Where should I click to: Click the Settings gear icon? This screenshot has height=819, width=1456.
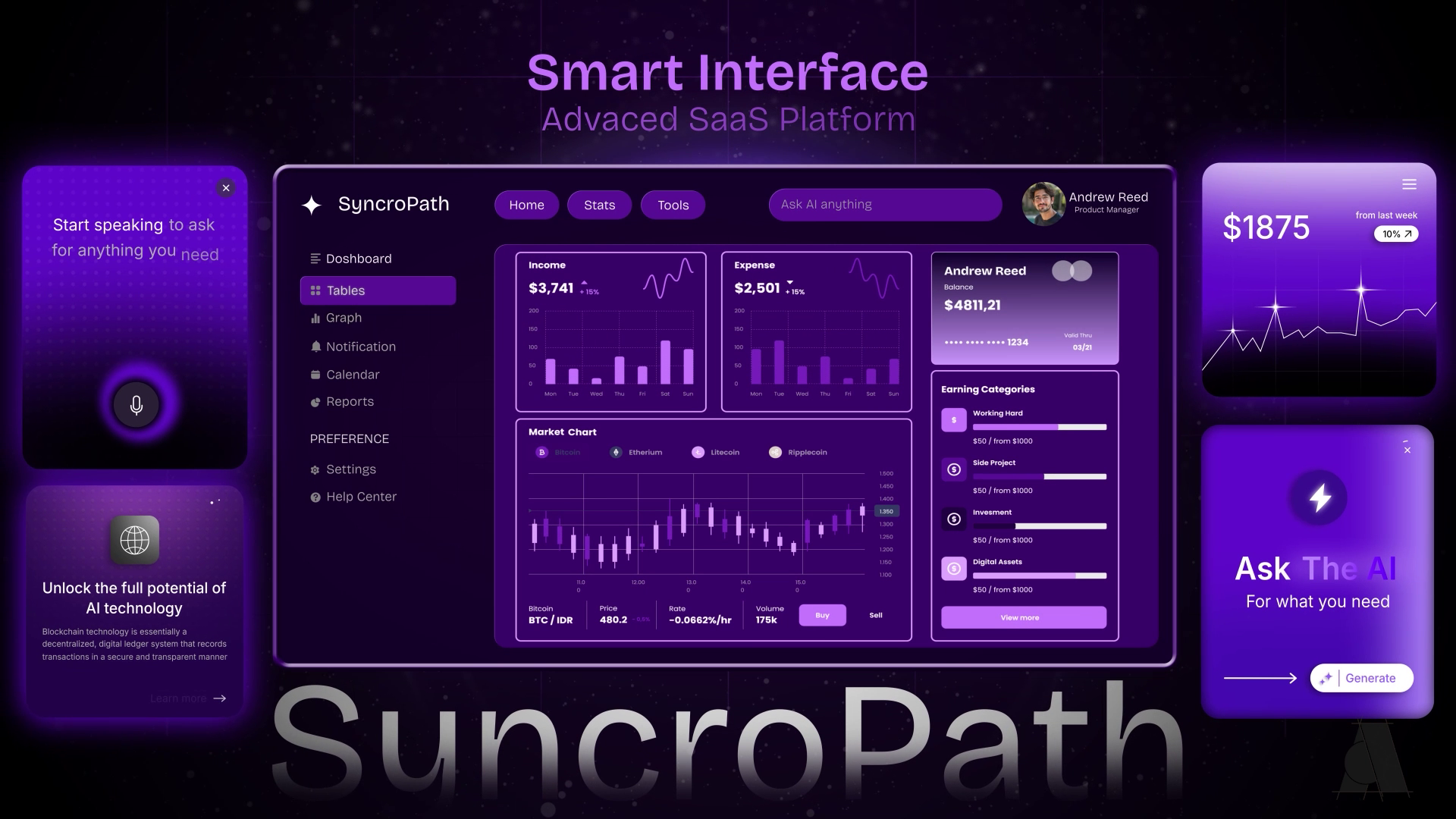(x=315, y=470)
